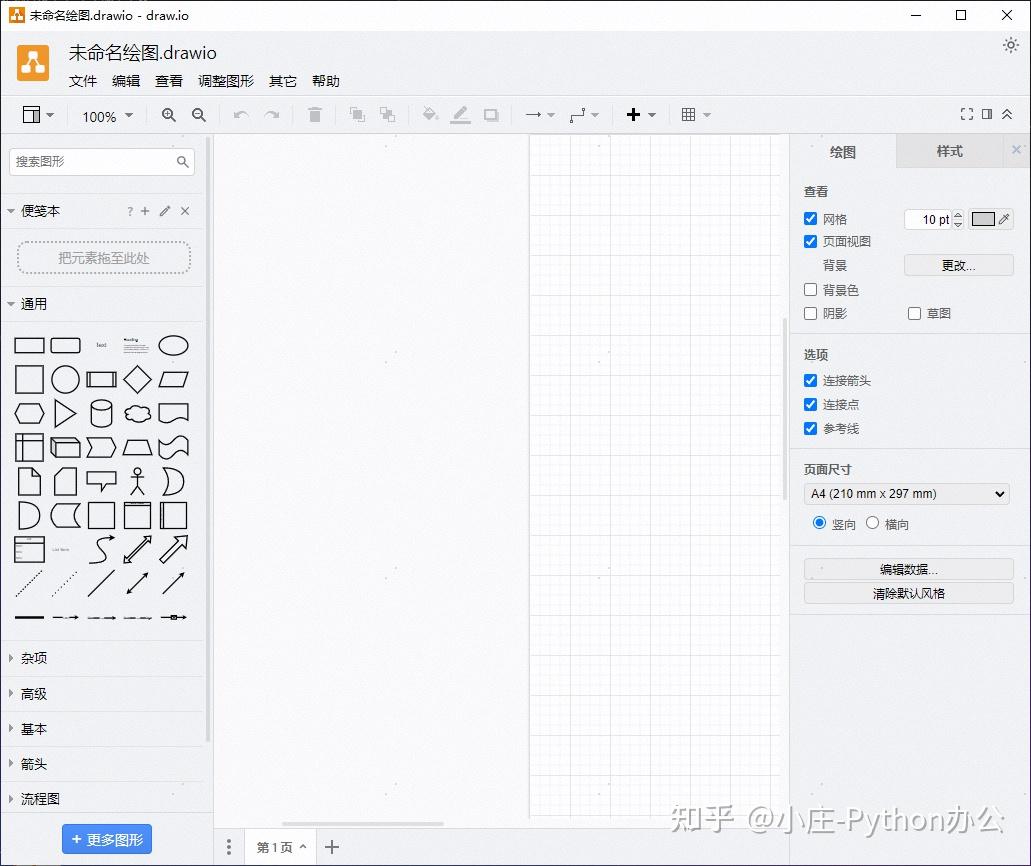The height and width of the screenshot is (866, 1031).
Task: Open the 编辑 menu
Action: click(x=126, y=81)
